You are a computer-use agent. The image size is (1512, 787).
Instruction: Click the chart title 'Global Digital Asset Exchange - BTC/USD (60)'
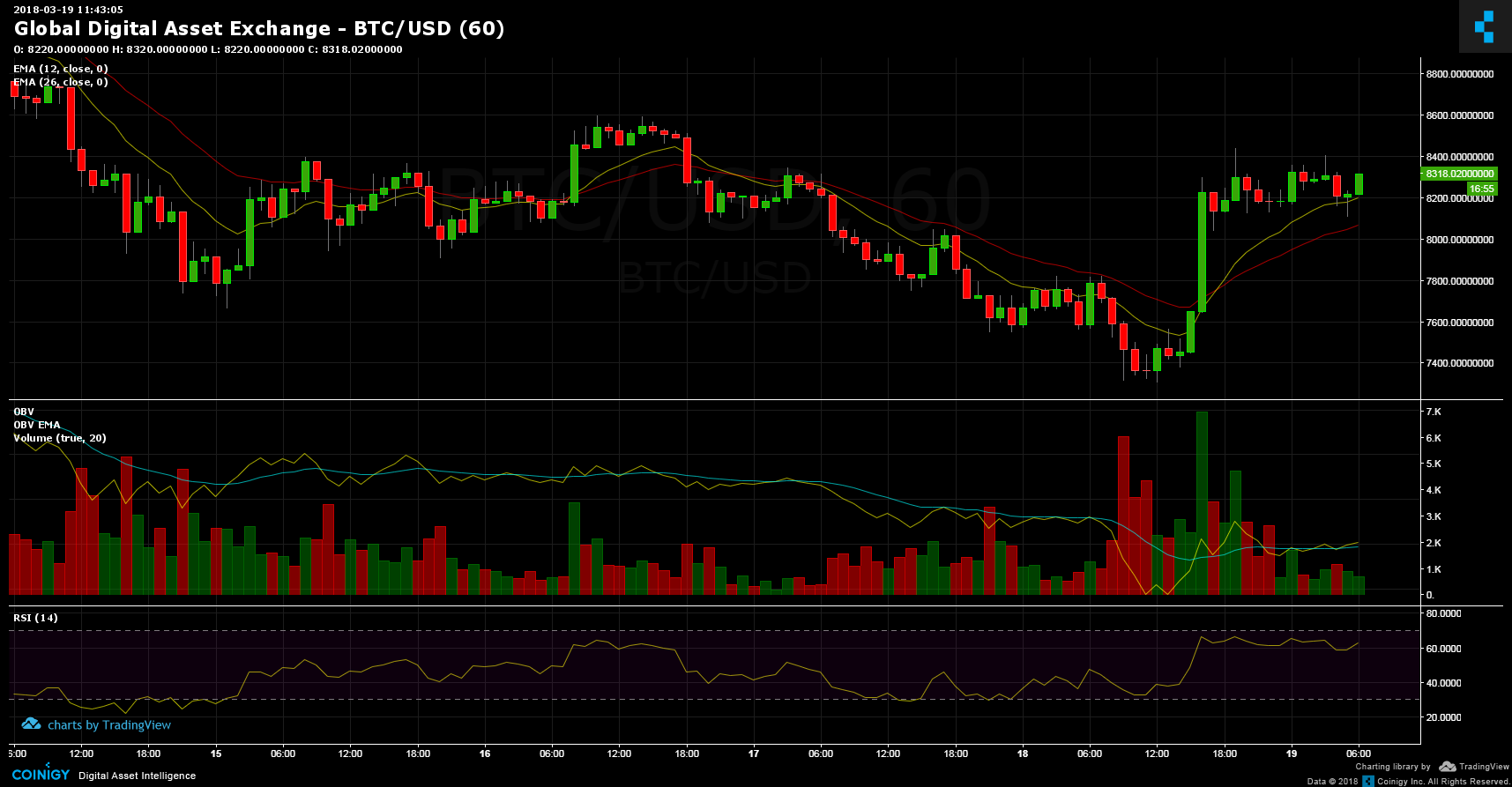259,28
